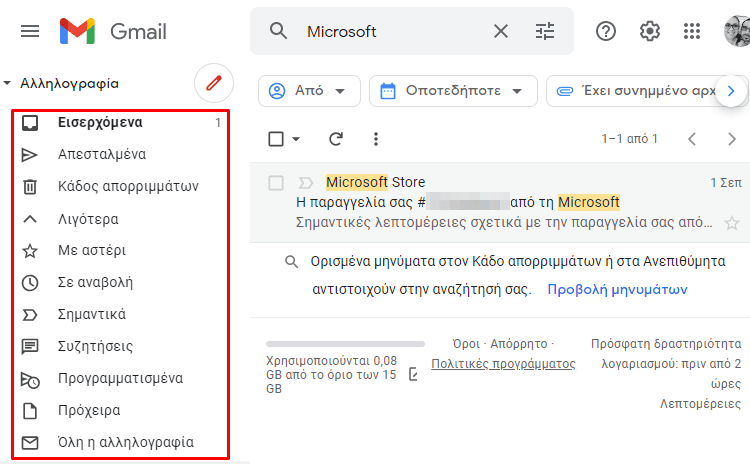Click the search magnifier icon

[x=278, y=31]
